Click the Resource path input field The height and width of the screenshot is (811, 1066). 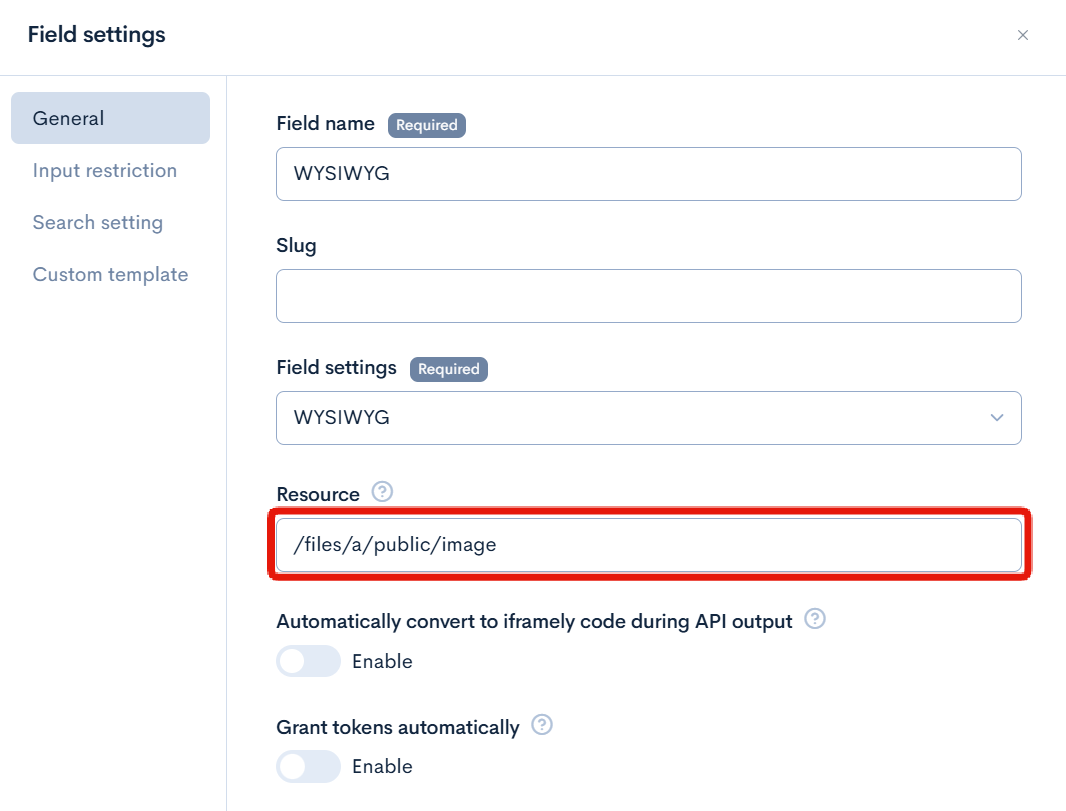point(648,545)
